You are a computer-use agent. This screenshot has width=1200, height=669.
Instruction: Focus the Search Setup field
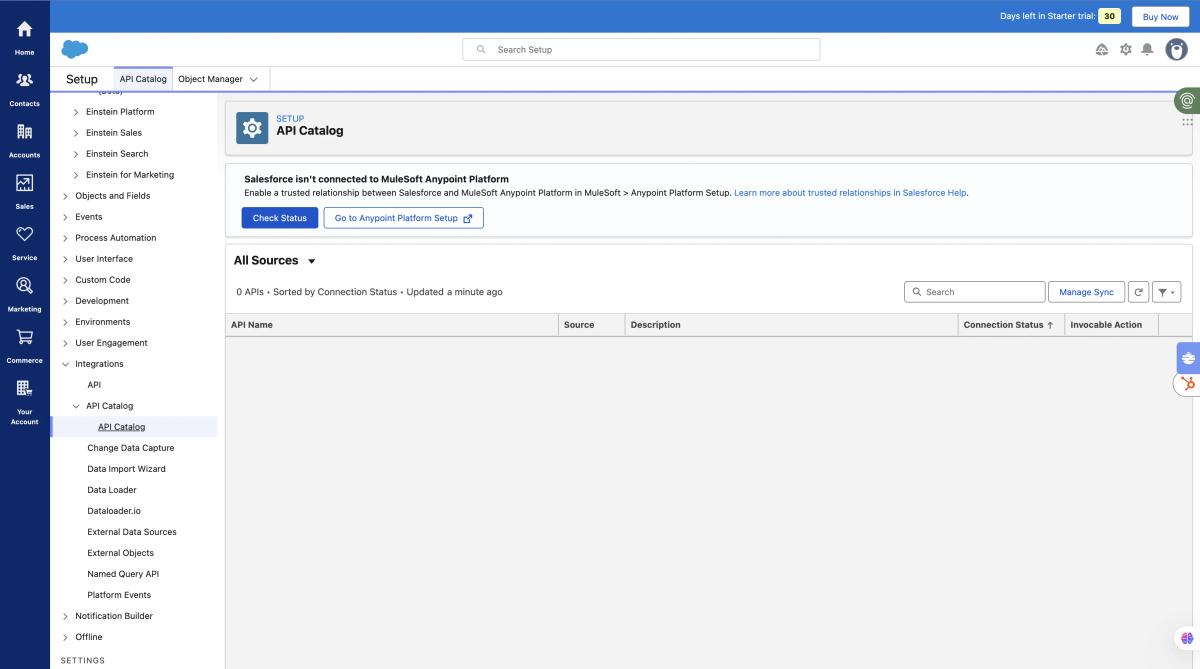pos(641,49)
